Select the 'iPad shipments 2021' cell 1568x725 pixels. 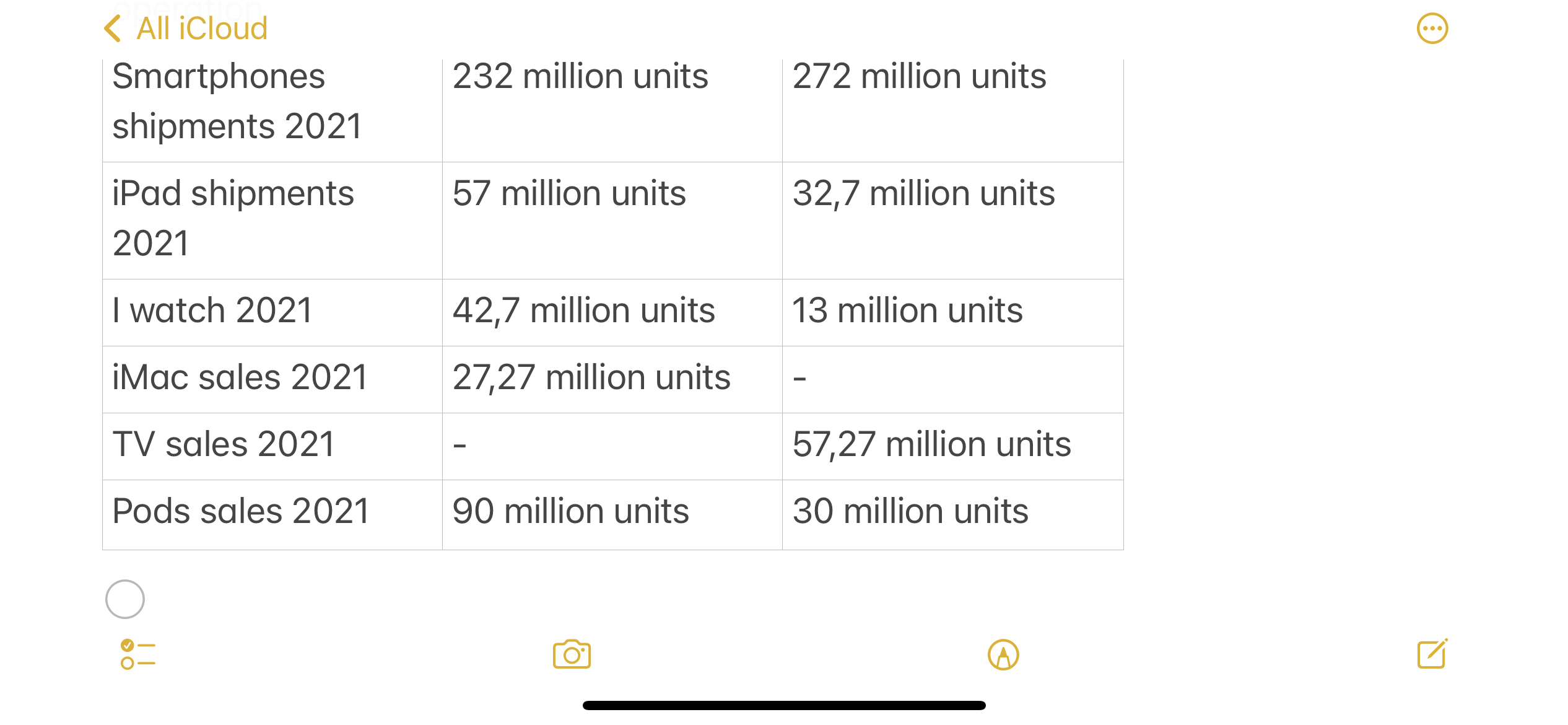click(x=233, y=218)
